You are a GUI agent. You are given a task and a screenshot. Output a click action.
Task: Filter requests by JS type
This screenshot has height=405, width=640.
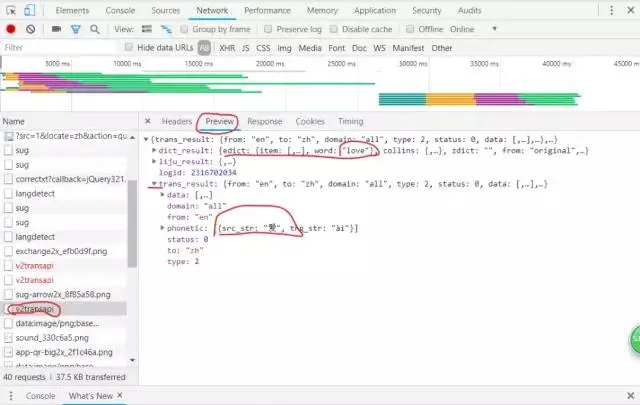[245, 48]
